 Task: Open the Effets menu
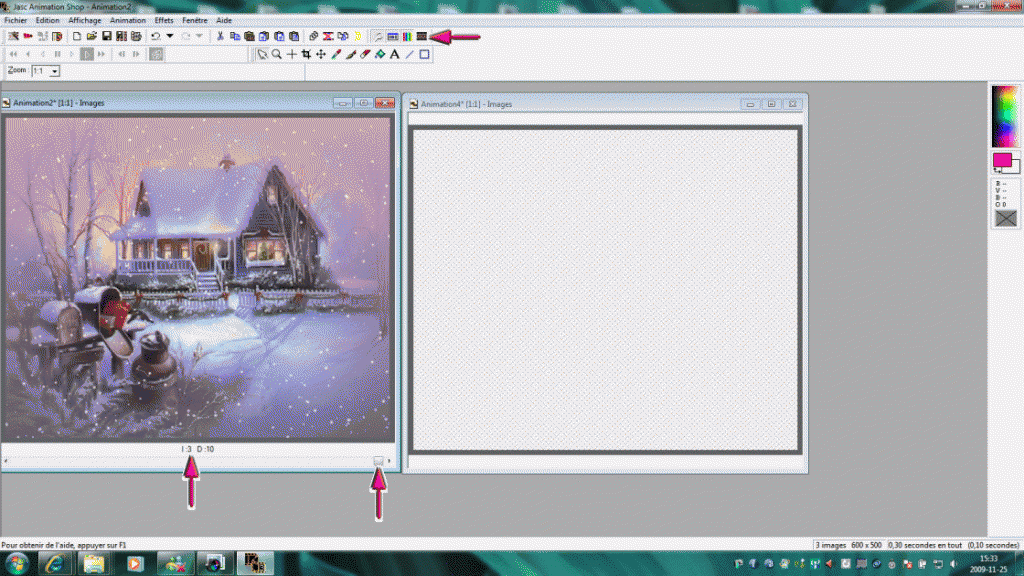(164, 20)
